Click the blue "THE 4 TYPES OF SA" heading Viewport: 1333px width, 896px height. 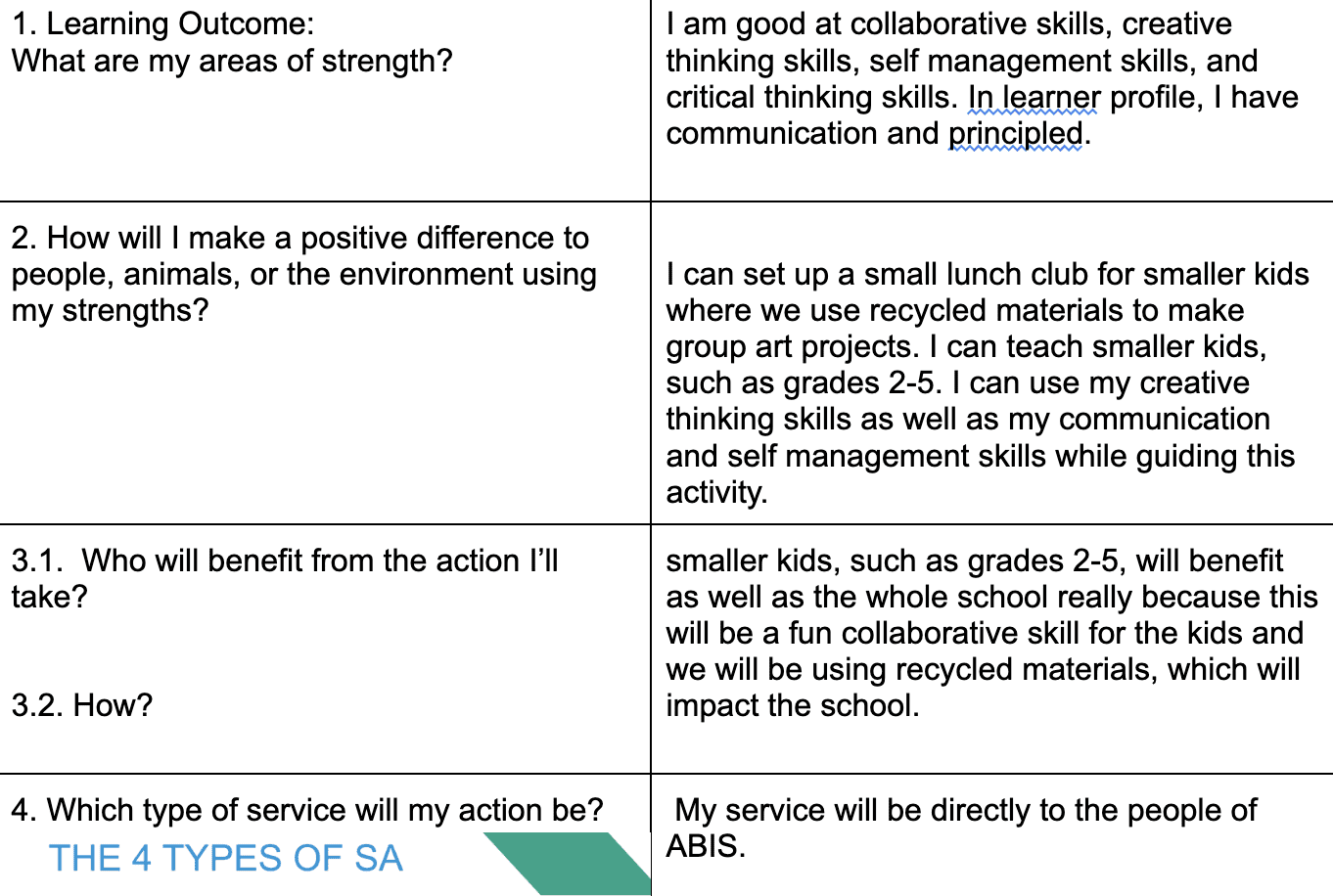coord(226,859)
